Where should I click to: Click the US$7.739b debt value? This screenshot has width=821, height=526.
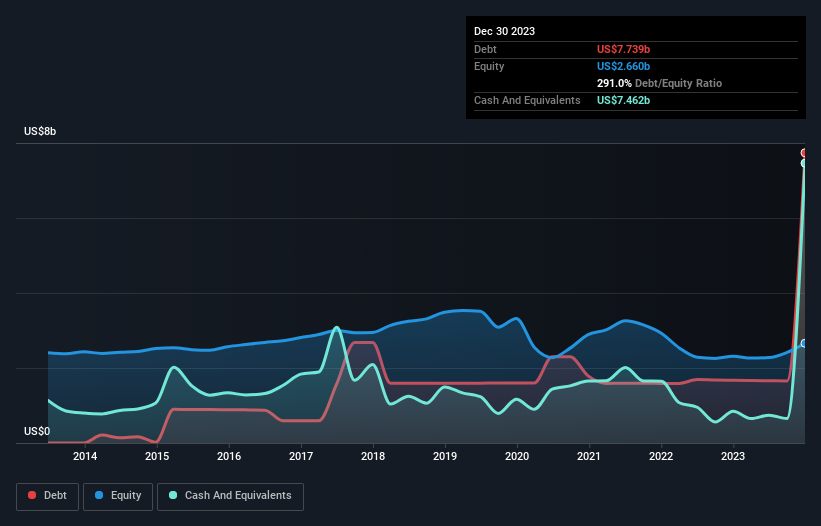pos(623,49)
